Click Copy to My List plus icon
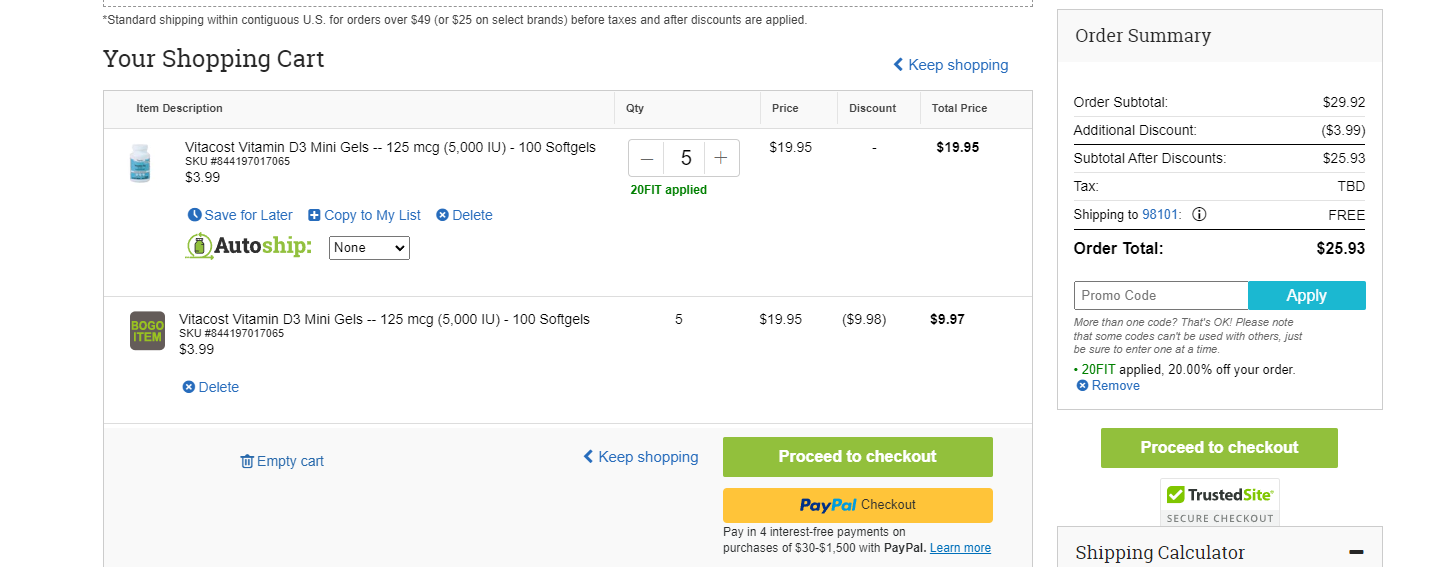 point(314,215)
